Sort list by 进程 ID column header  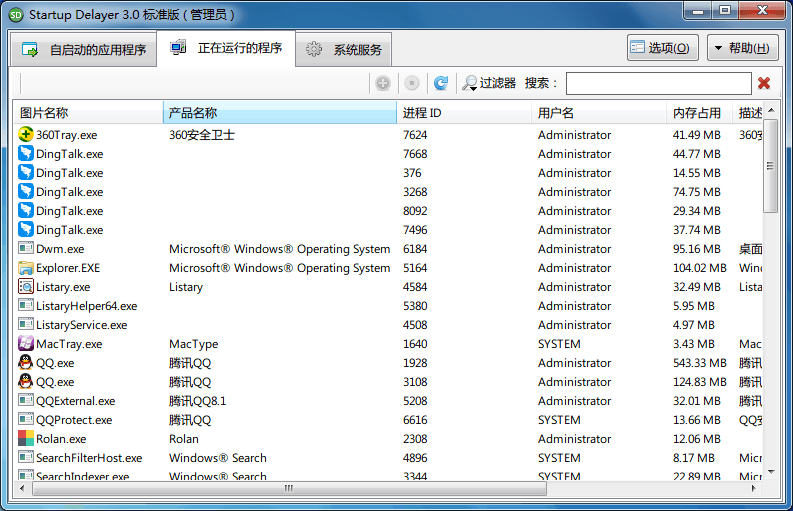(x=422, y=113)
